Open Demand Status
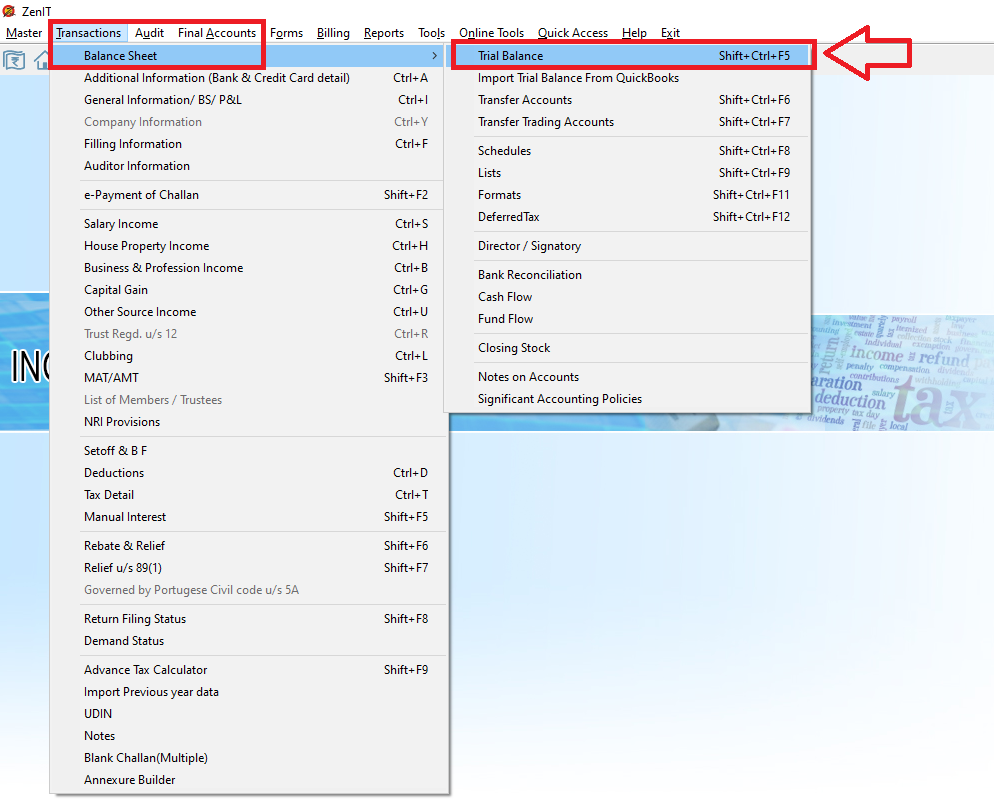Image resolution: width=994 pixels, height=811 pixels. pyautogui.click(x=248, y=641)
